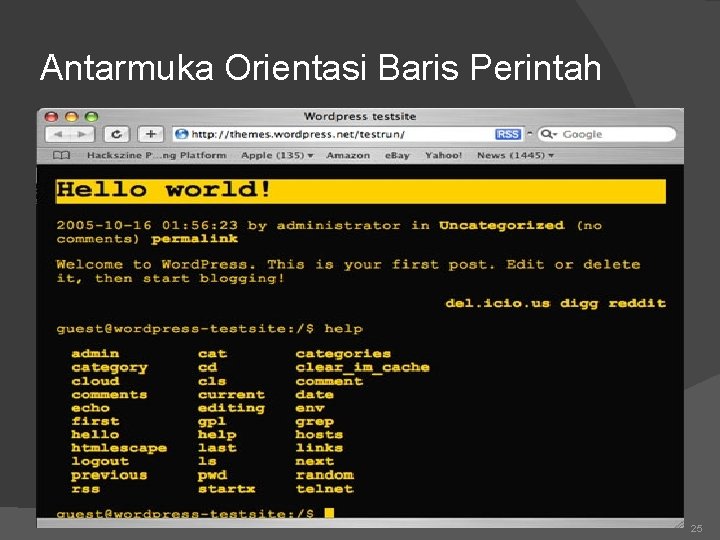Select the htmlescape command

pyautogui.click(x=119, y=448)
